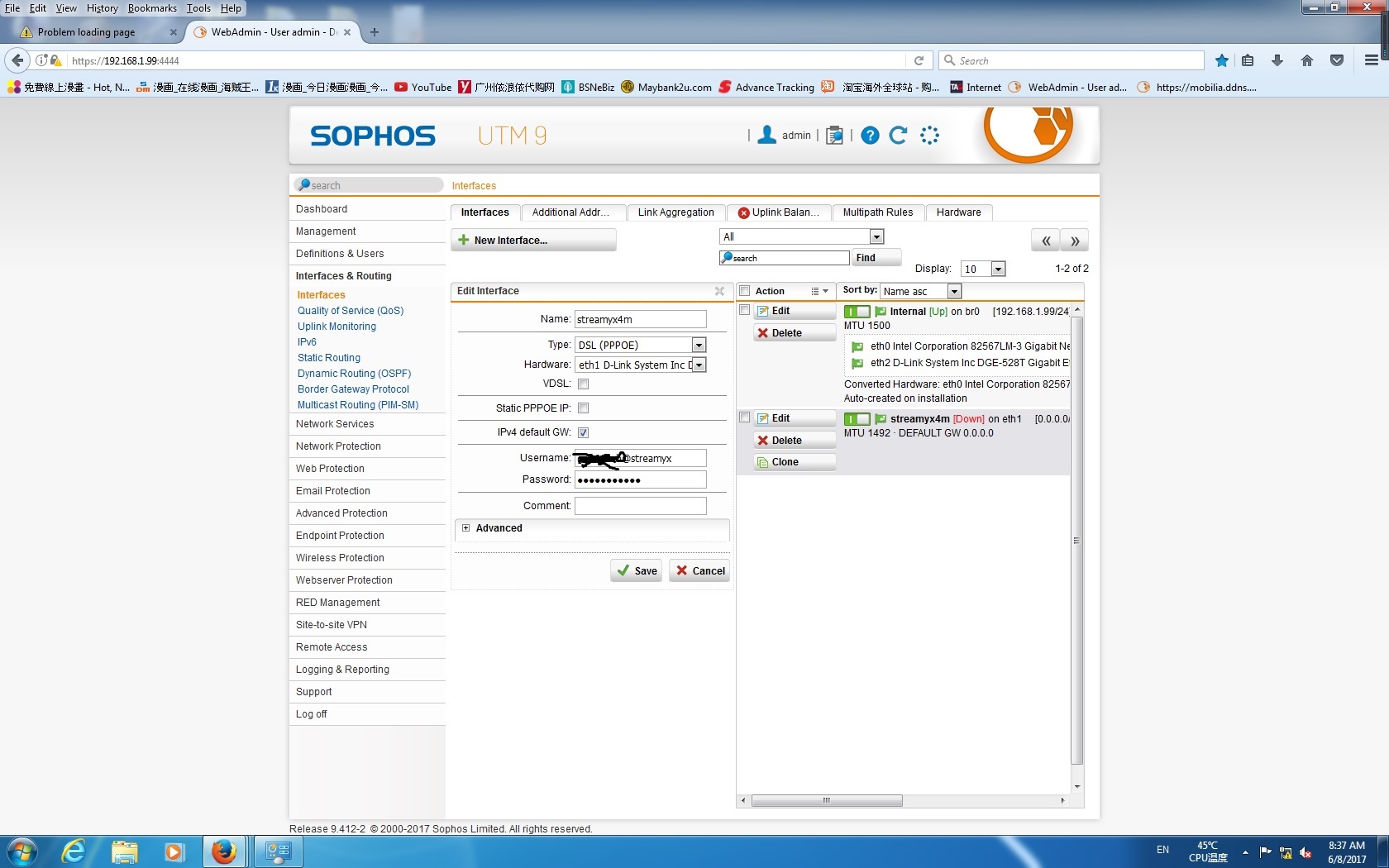Go to next page arrow button

[1075, 241]
